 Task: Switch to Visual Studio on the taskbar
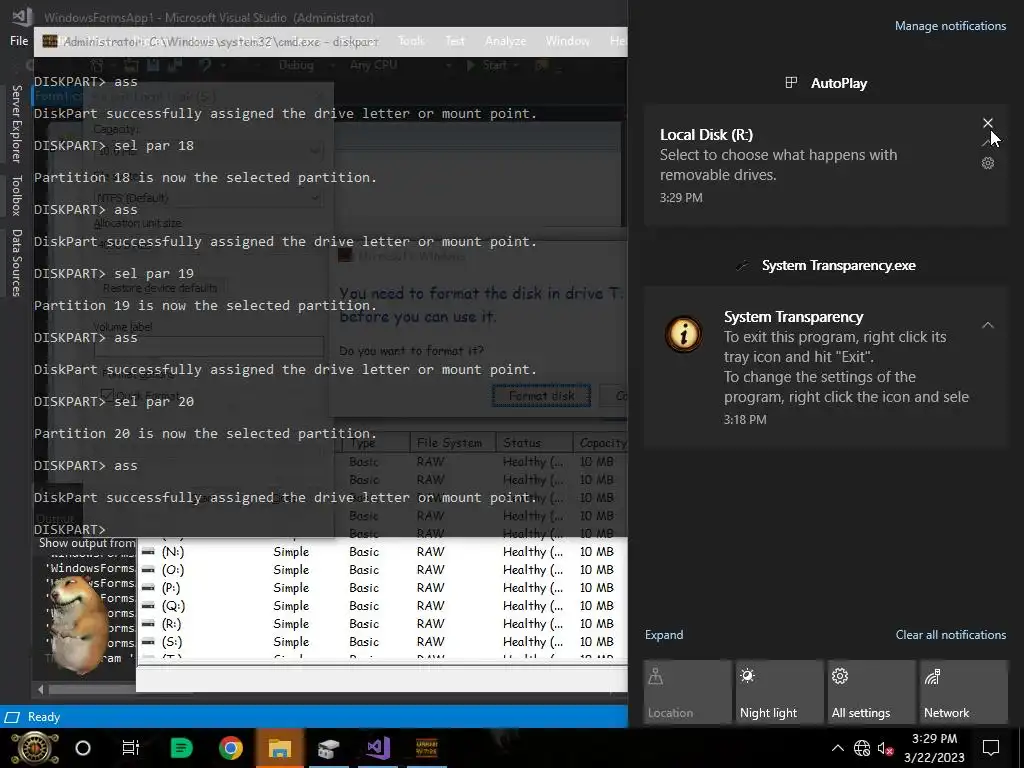click(378, 748)
